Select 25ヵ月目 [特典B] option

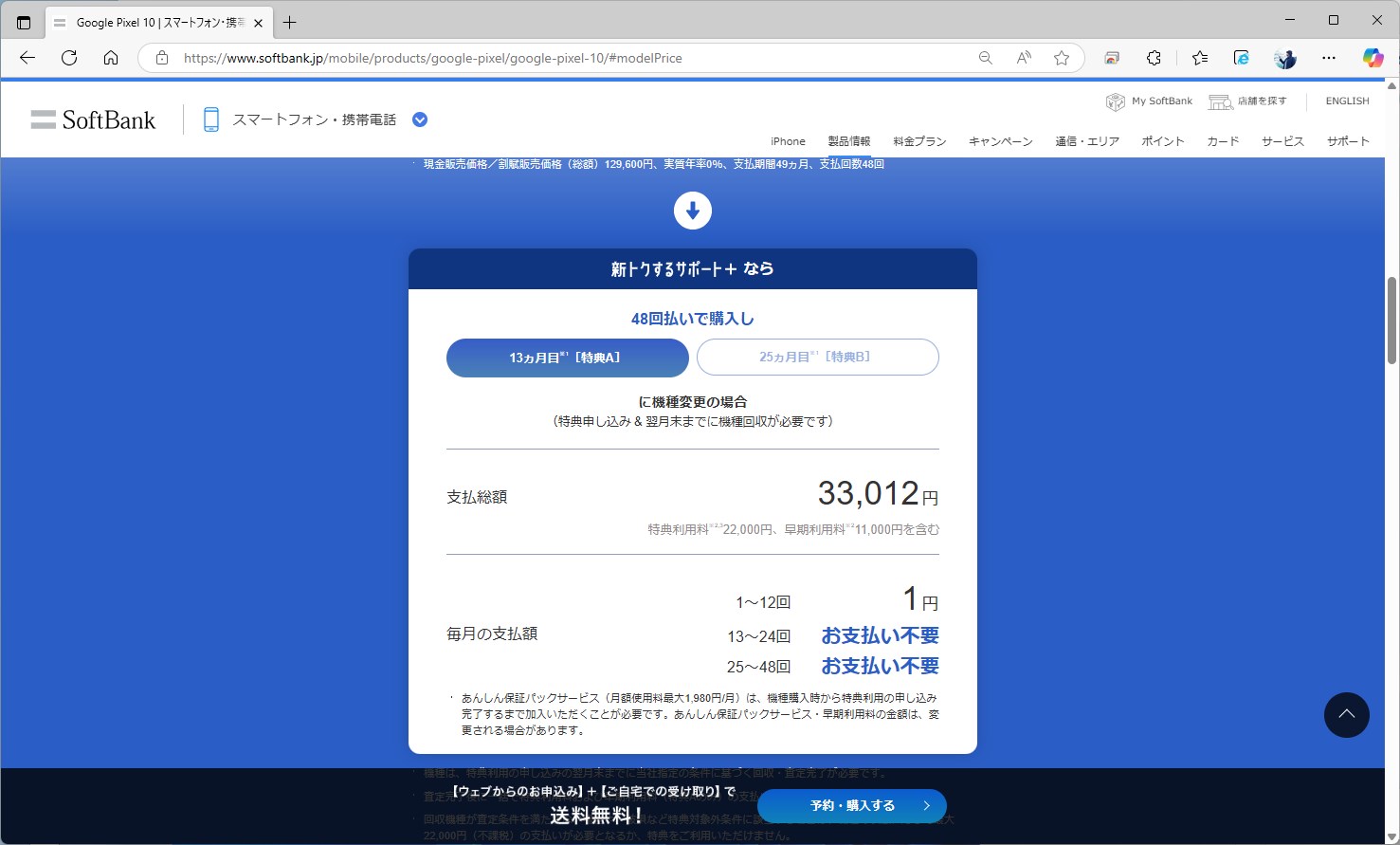818,358
